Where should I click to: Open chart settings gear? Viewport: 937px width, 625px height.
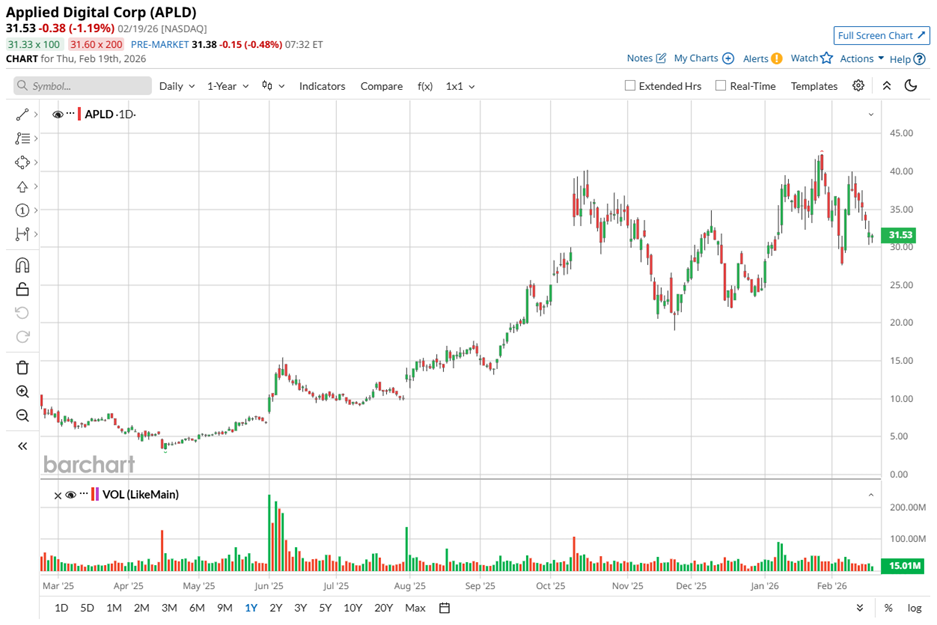click(857, 86)
